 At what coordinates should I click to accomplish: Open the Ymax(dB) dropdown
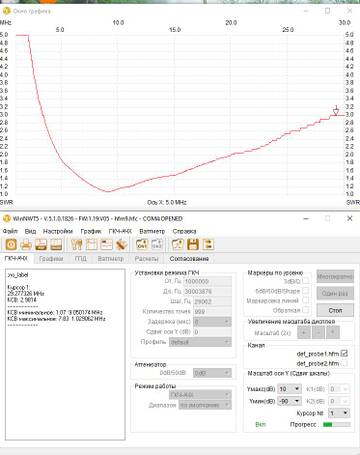[289, 389]
